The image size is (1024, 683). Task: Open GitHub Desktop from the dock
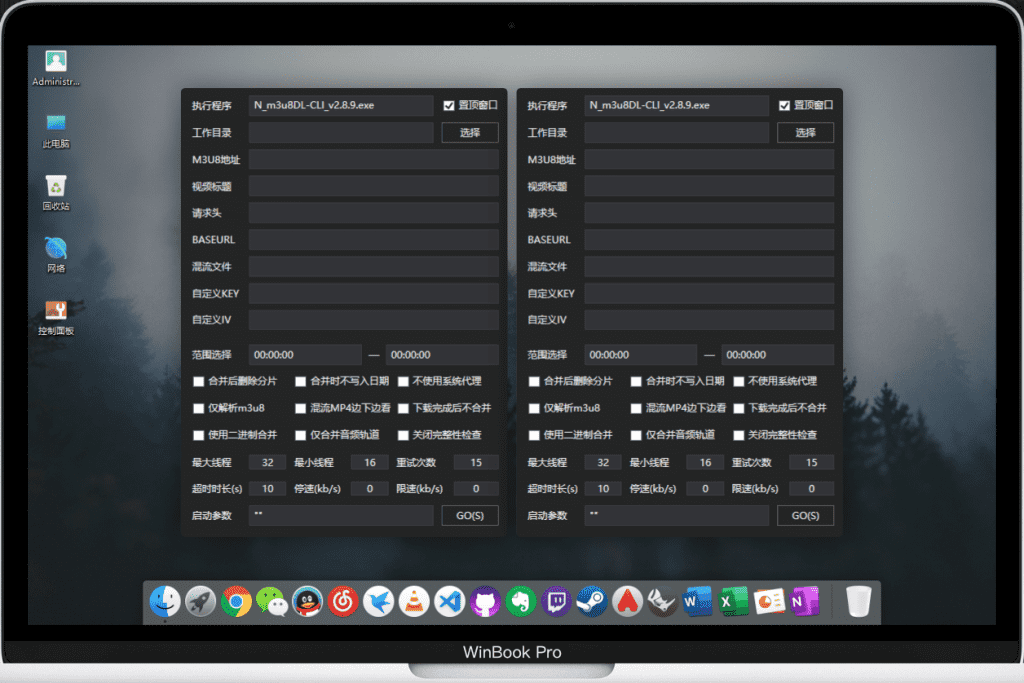click(x=485, y=601)
